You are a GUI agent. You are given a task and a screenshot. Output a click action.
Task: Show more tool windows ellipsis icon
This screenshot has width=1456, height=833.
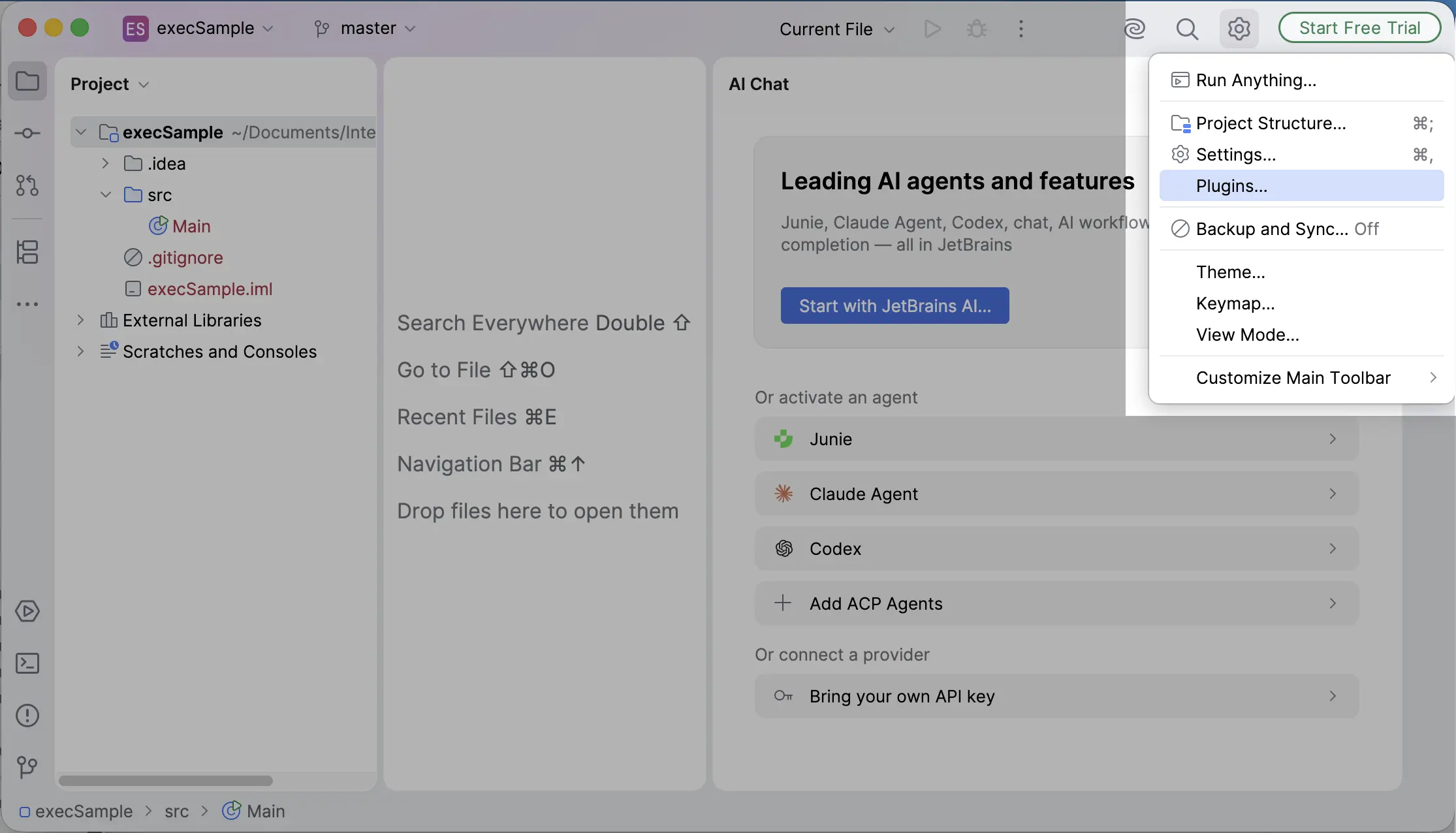coord(27,304)
